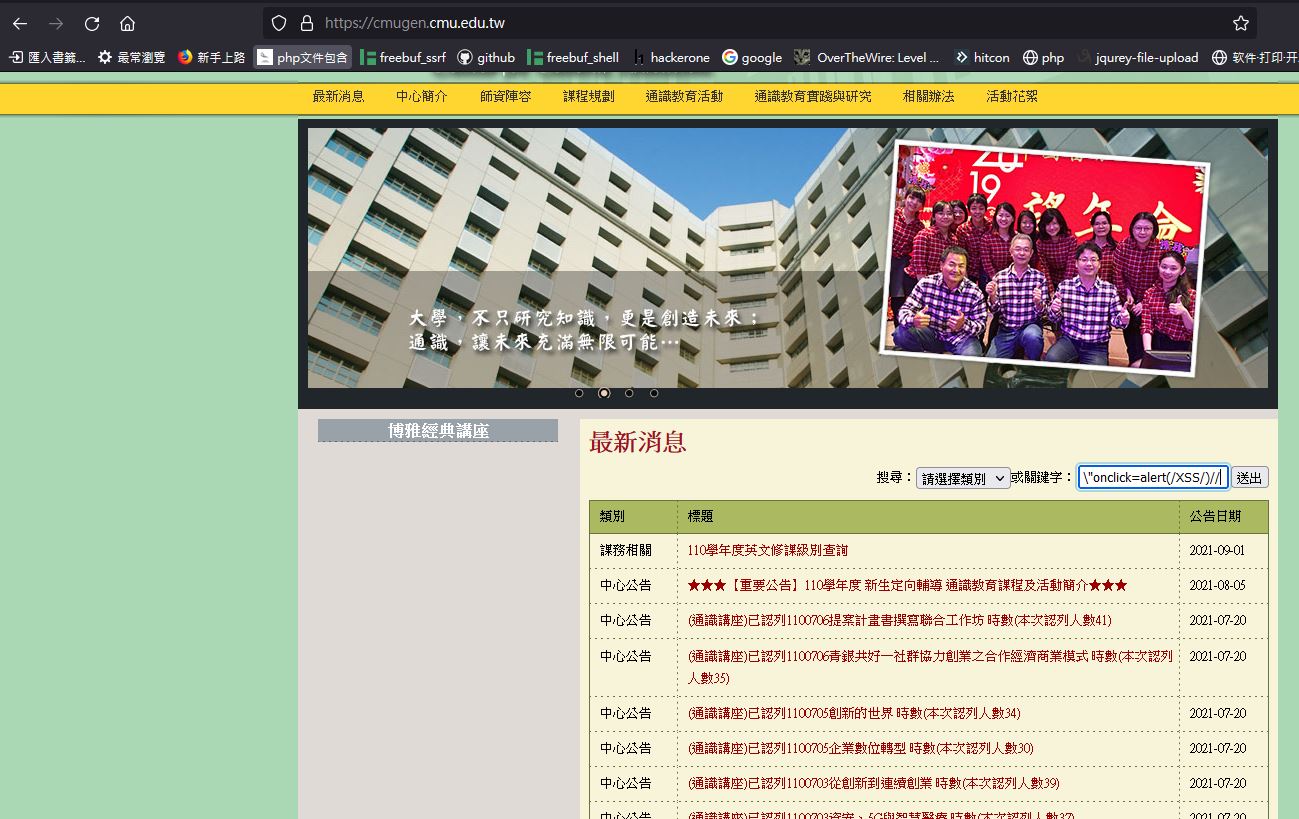Open 從創新到連續創業 時數 announcement link
Viewport: 1299px width, 819px height.
(x=874, y=783)
